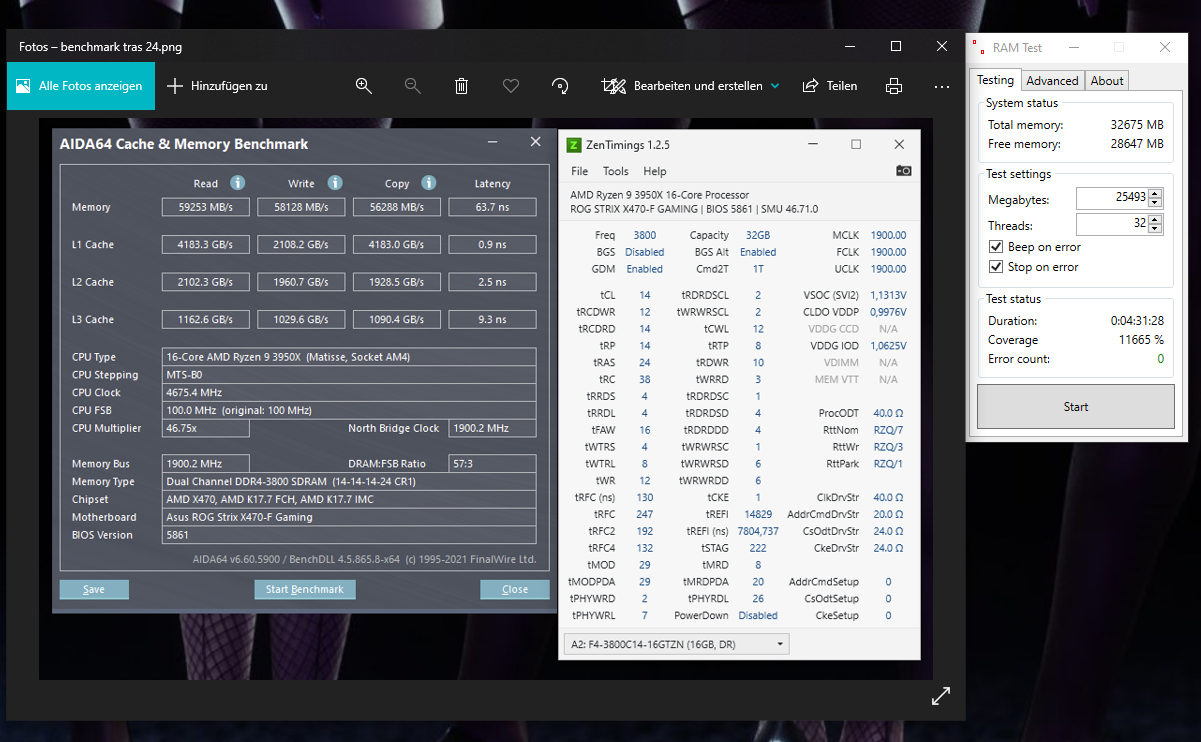The height and width of the screenshot is (742, 1201).
Task: Share the photo via the Teilen button
Action: tap(830, 86)
